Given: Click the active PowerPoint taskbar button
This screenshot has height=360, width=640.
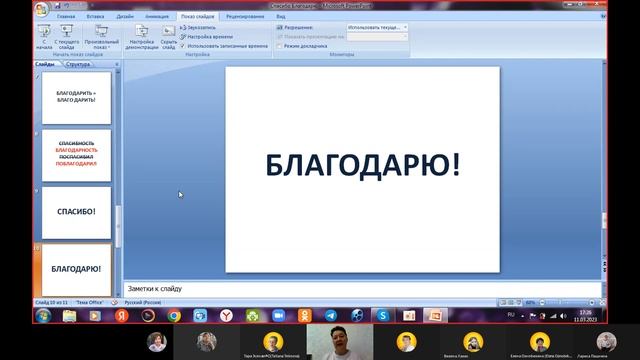Looking at the screenshot, I should click(x=435, y=316).
